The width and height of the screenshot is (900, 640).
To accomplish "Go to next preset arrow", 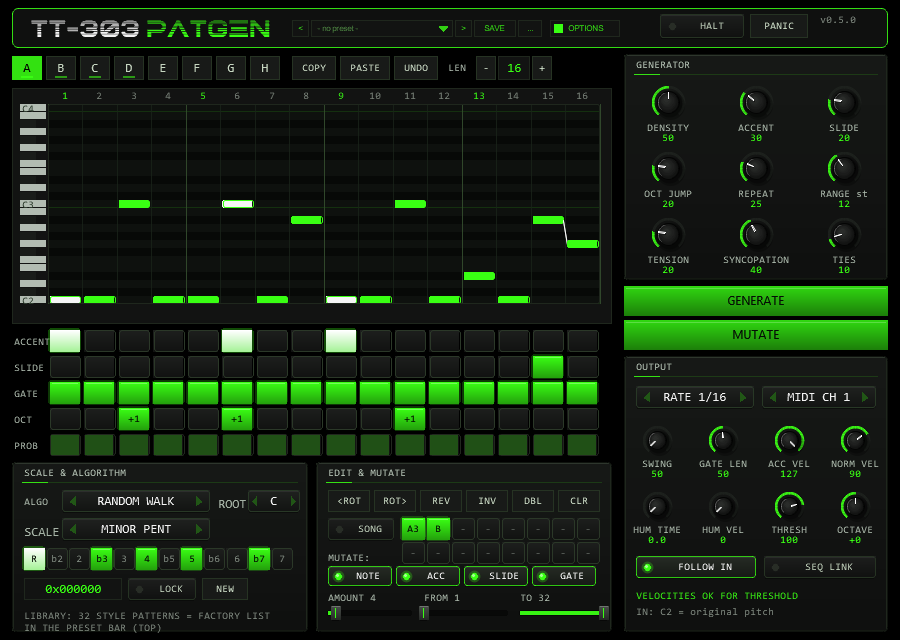I will (463, 28).
